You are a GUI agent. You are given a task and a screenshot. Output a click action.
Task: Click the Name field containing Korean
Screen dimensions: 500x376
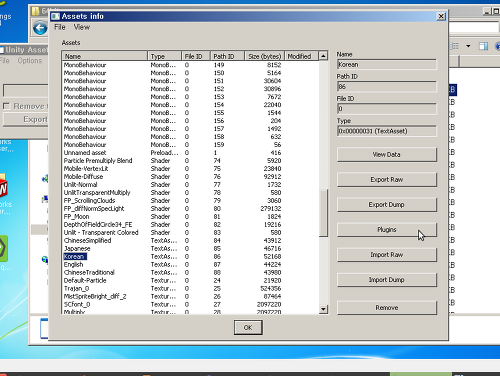coord(387,65)
